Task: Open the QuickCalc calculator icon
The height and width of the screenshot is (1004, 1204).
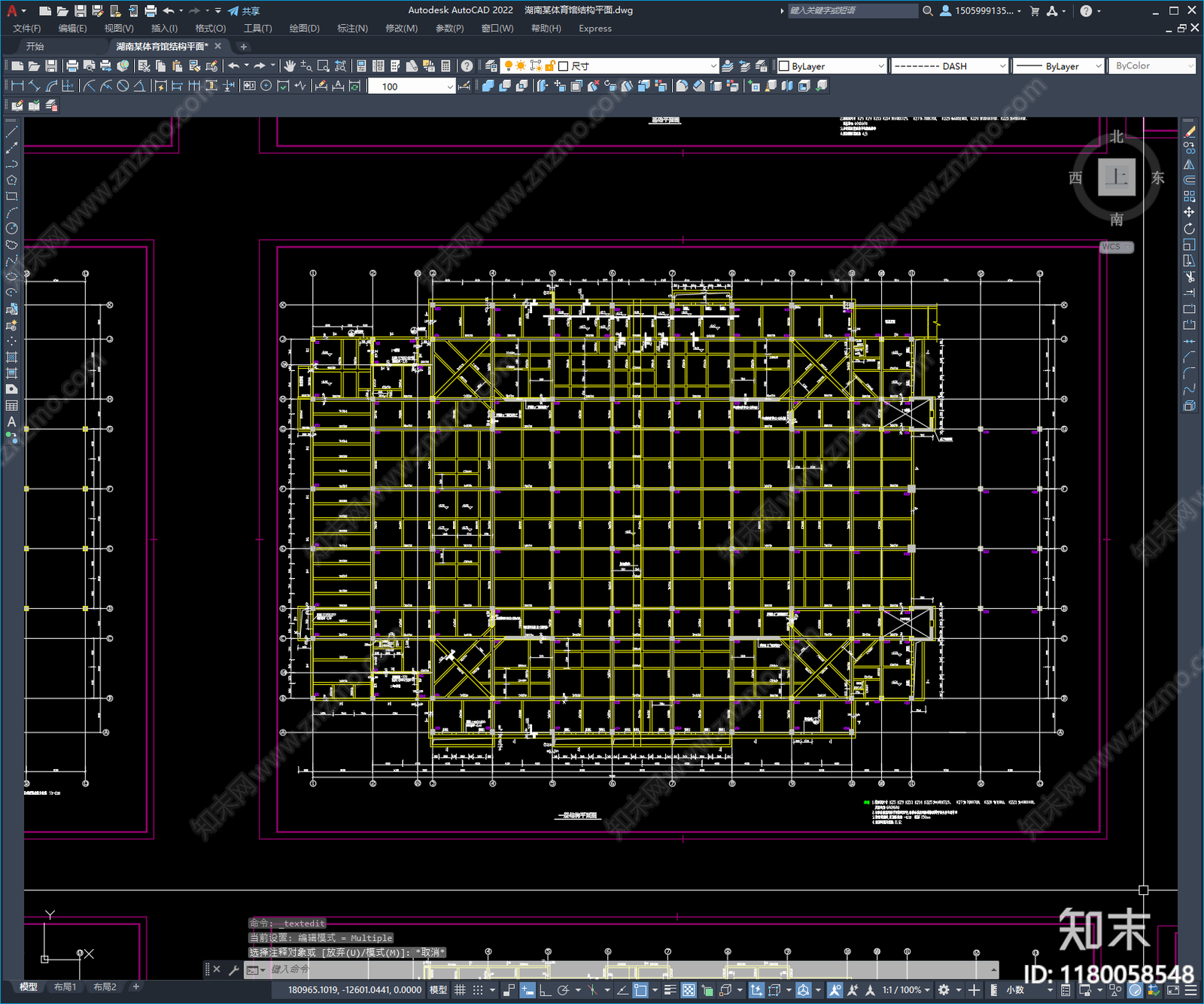Action: point(445,66)
